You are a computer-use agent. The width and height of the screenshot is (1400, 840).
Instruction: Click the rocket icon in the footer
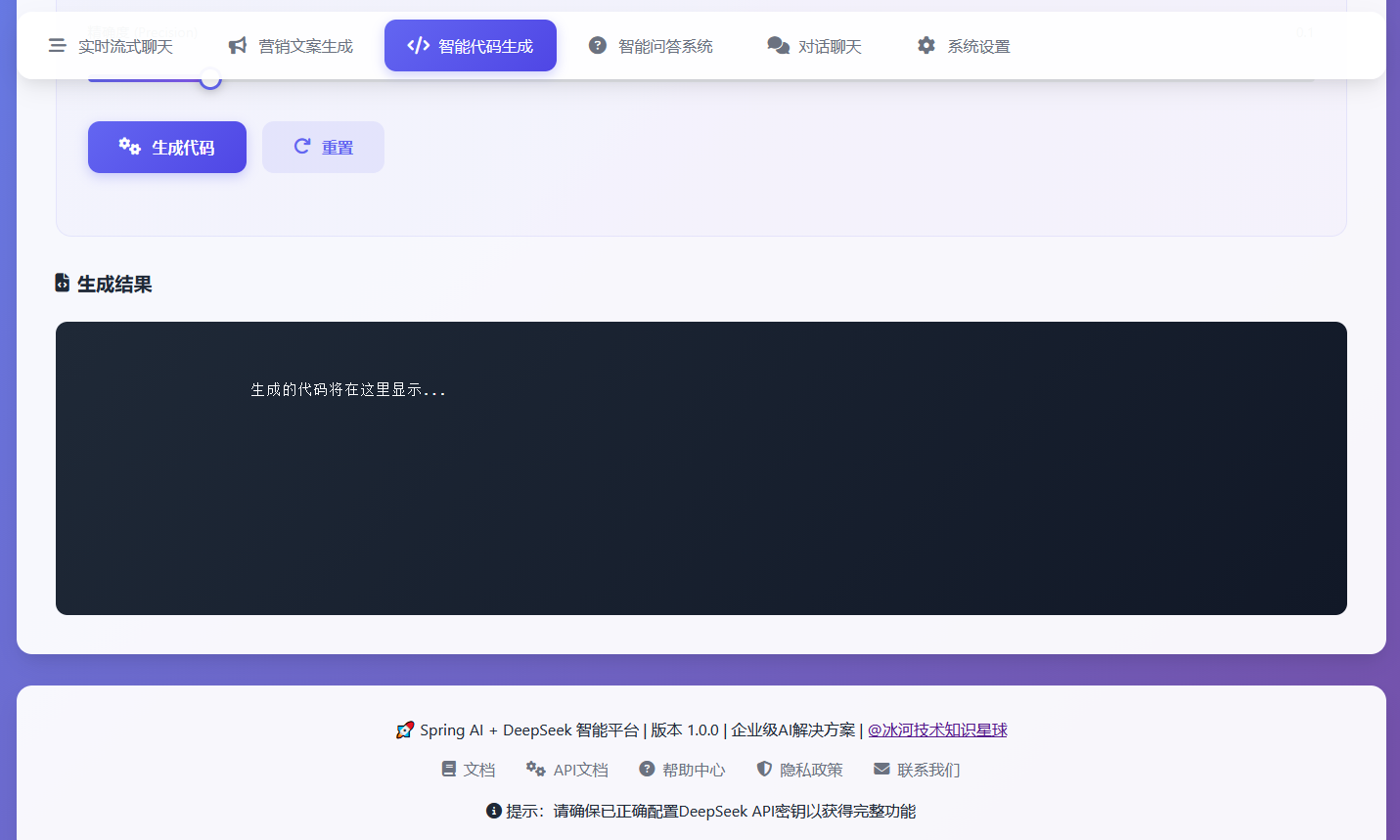(x=405, y=730)
